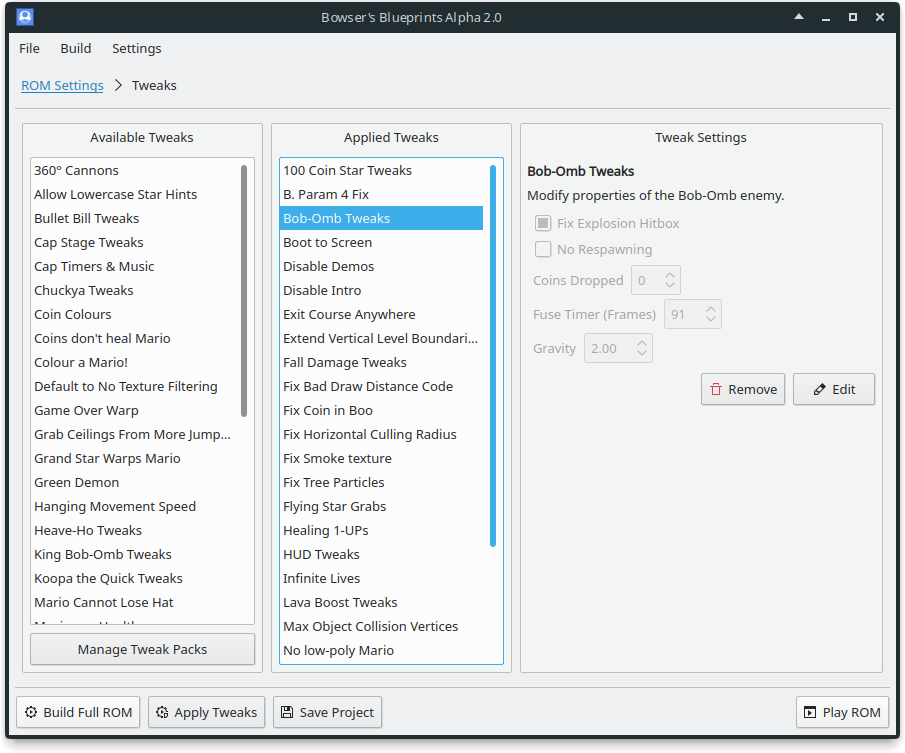
Task: Click the Edit button
Action: point(834,389)
